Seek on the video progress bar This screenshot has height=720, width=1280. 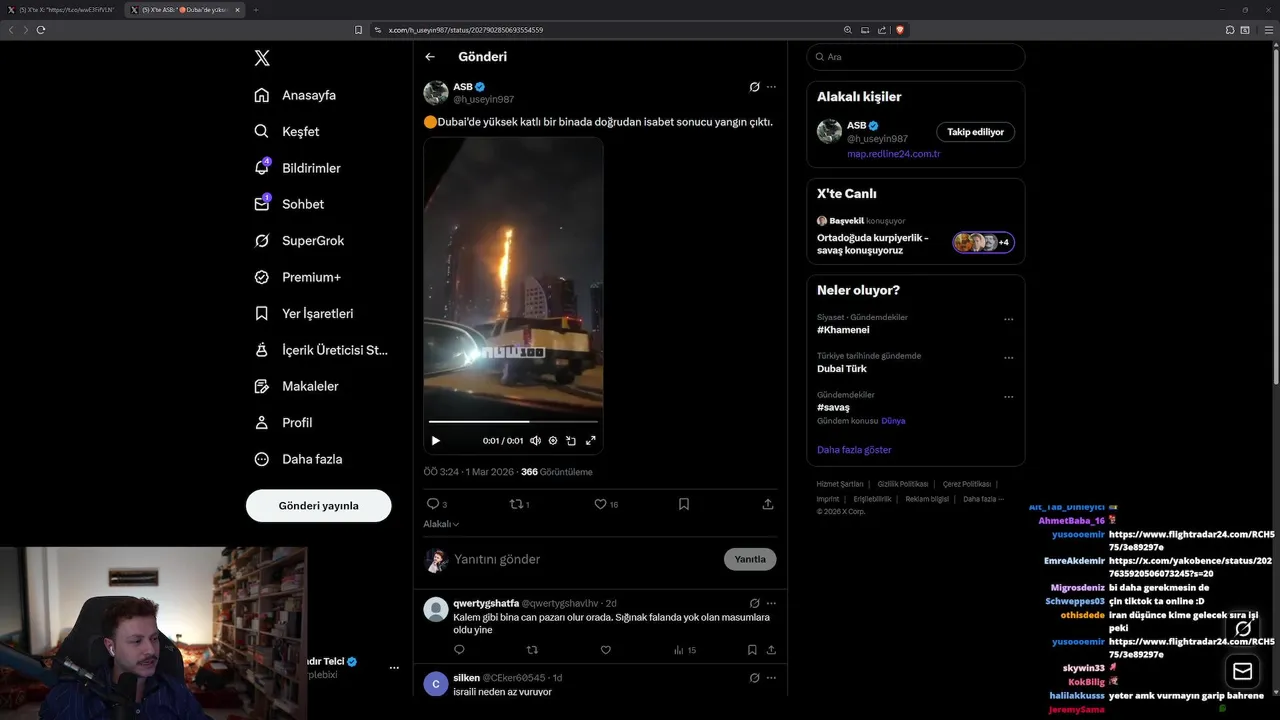click(513, 421)
